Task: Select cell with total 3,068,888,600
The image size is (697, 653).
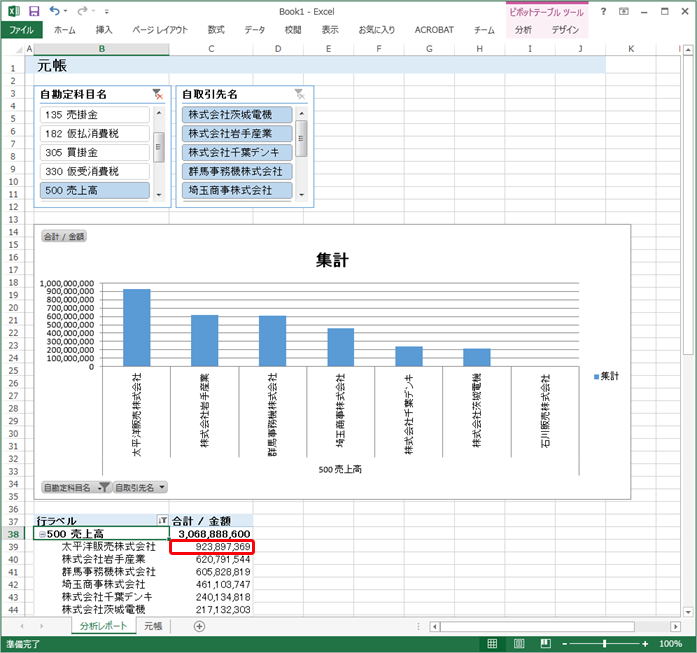Action: [x=211, y=534]
